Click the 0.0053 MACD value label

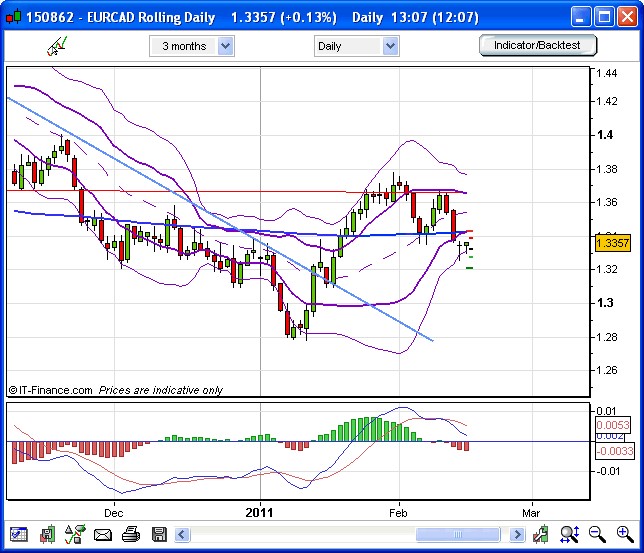tap(613, 424)
